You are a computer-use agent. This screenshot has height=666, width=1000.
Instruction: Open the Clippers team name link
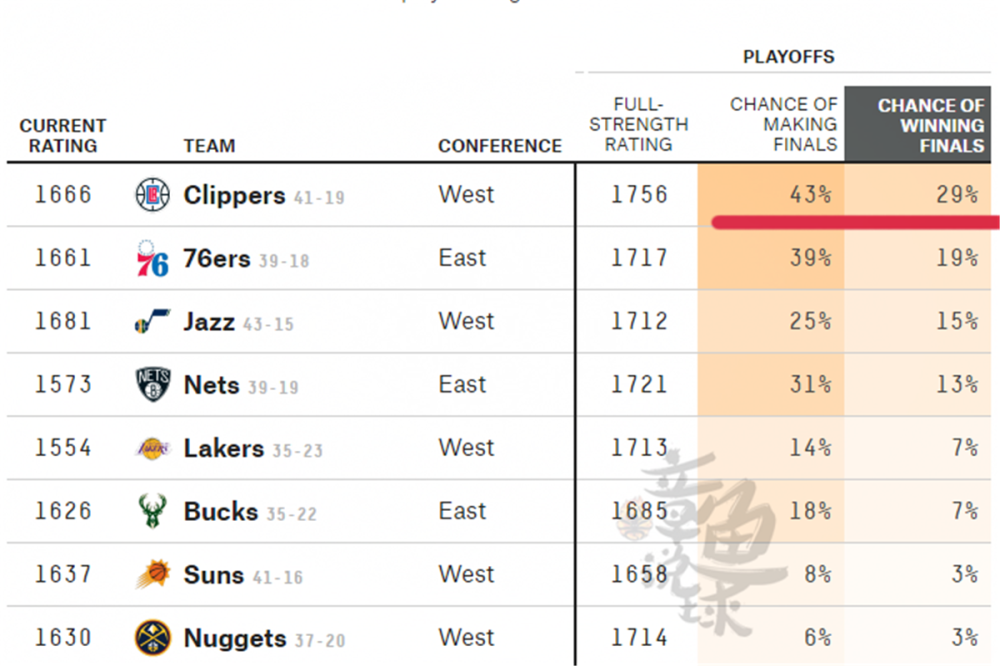(234, 196)
